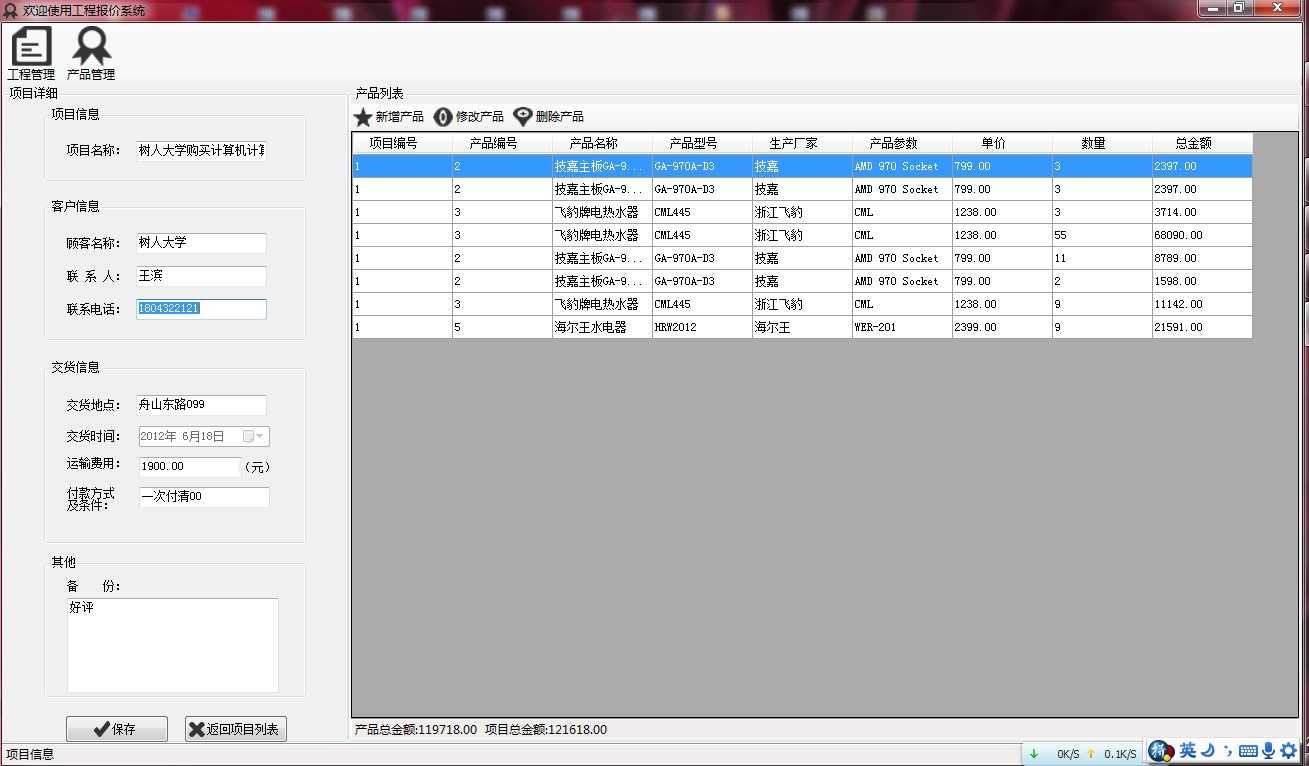Click the app icon in title bar

10,10
